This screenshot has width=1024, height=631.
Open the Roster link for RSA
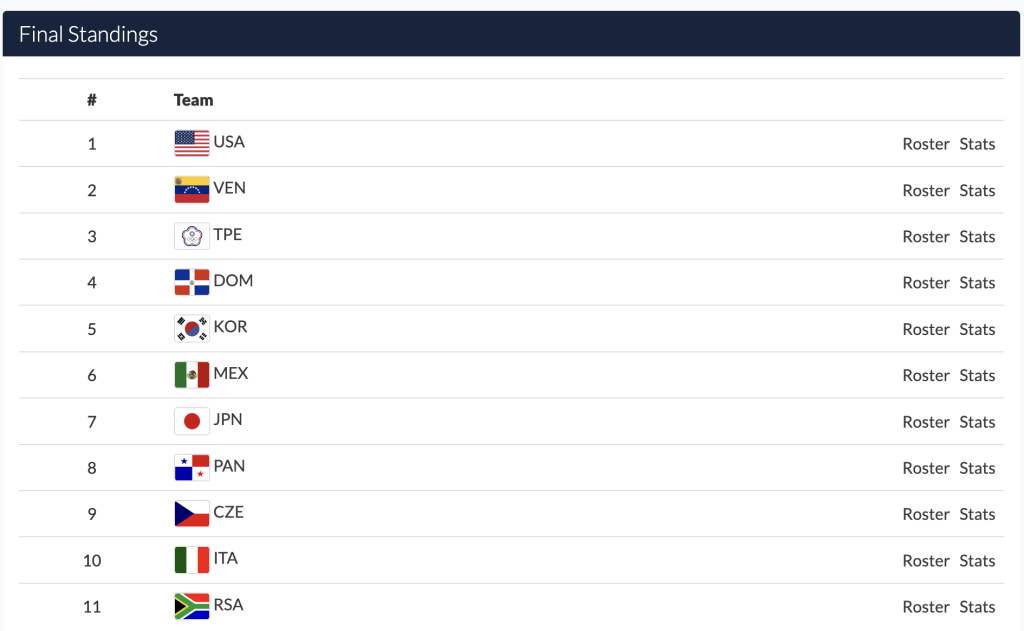click(925, 607)
